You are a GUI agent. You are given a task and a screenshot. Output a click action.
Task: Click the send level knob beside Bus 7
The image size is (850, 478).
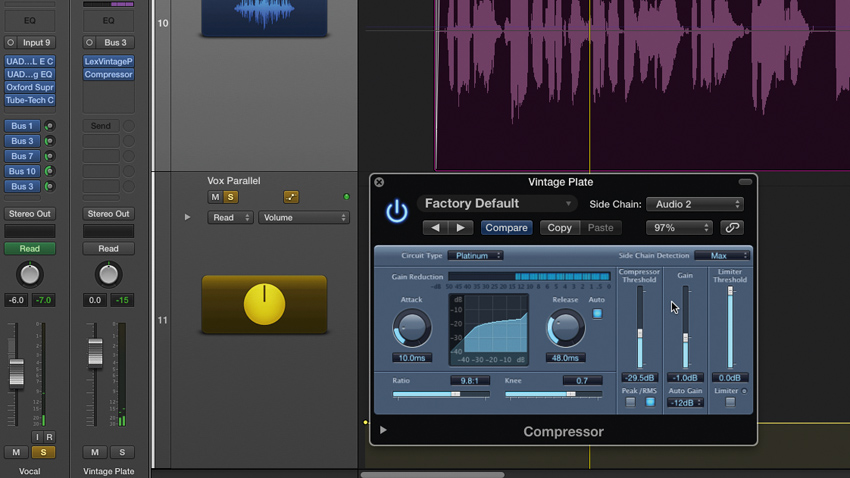pyautogui.click(x=49, y=156)
